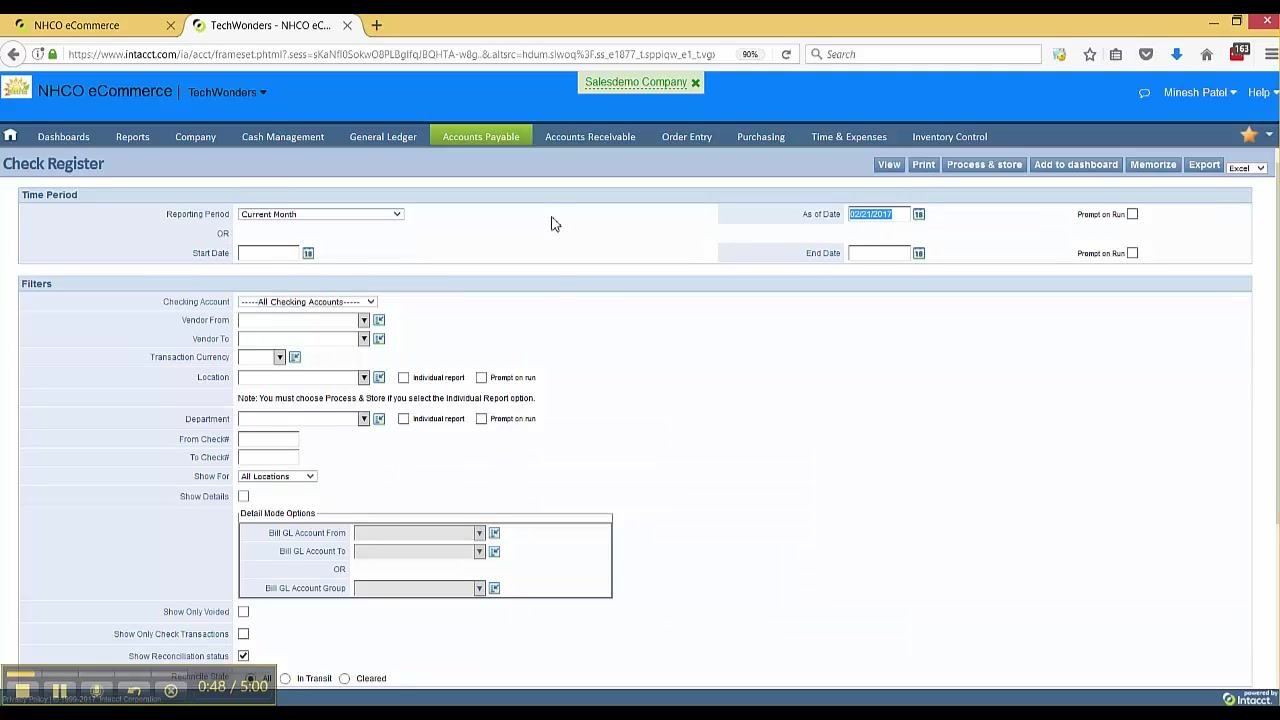
Task: Click lookup icon next to Transaction Currency
Action: (295, 357)
